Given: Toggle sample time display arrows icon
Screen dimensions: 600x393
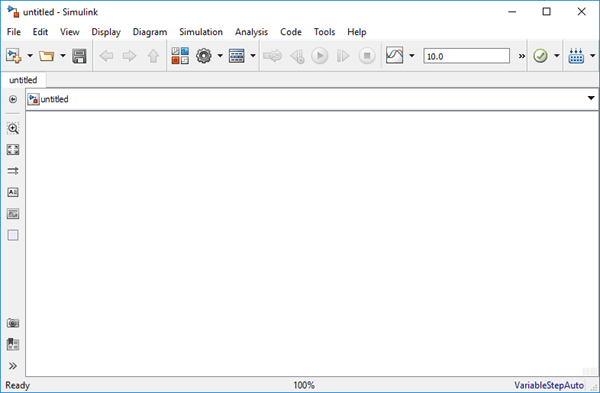Looking at the screenshot, I should (x=13, y=171).
